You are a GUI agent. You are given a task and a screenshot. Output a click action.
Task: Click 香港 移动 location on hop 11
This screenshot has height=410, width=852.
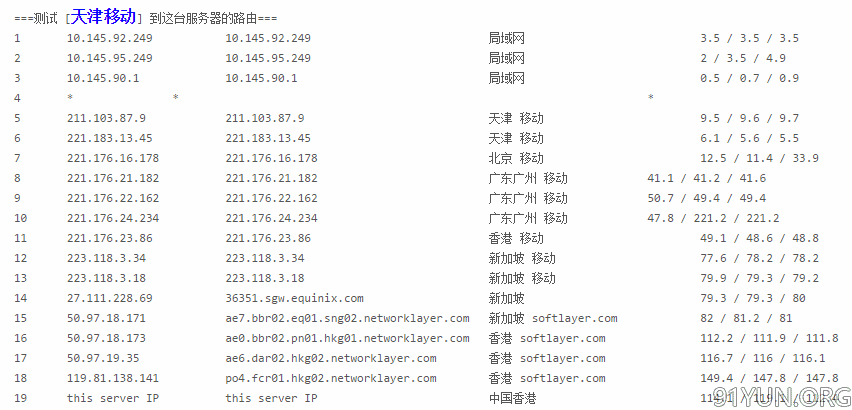coord(516,238)
